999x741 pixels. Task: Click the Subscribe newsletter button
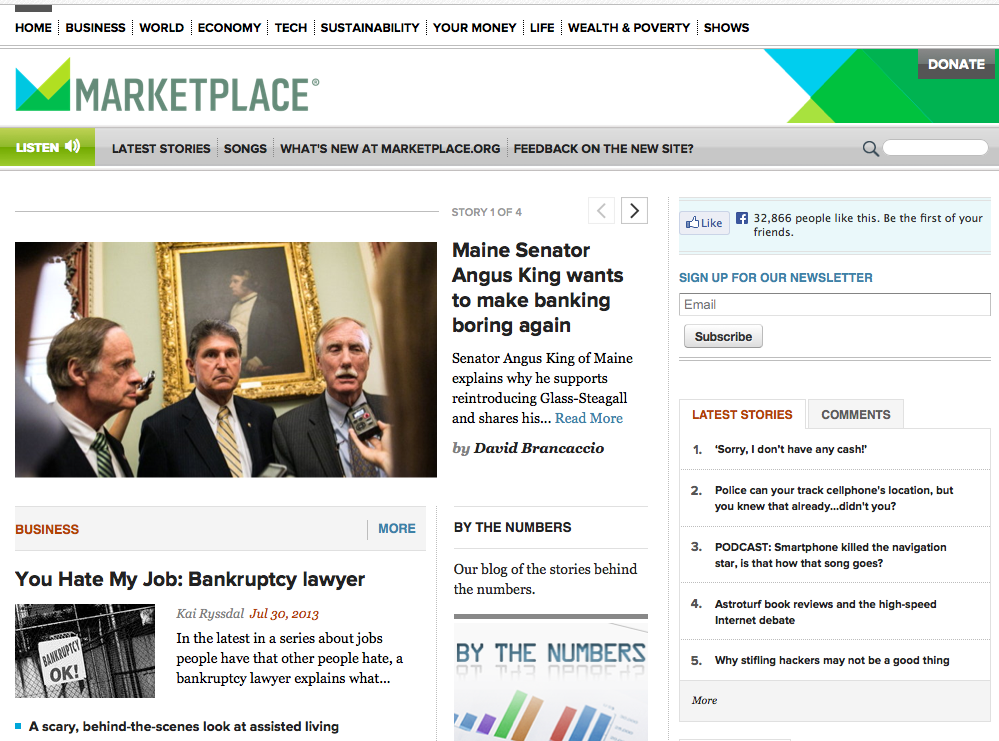[723, 337]
